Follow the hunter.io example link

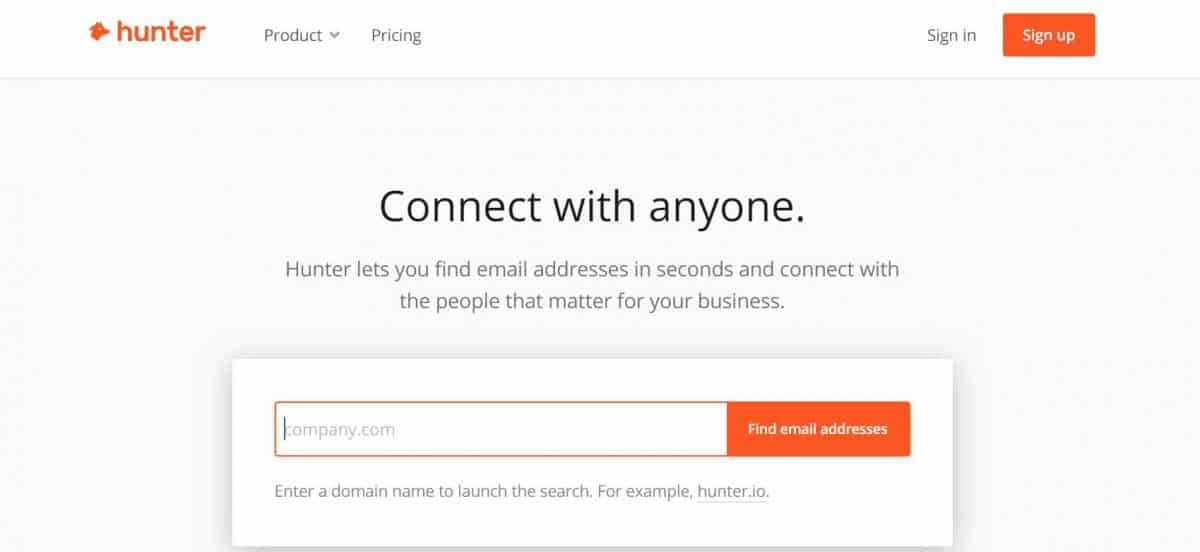coord(733,492)
